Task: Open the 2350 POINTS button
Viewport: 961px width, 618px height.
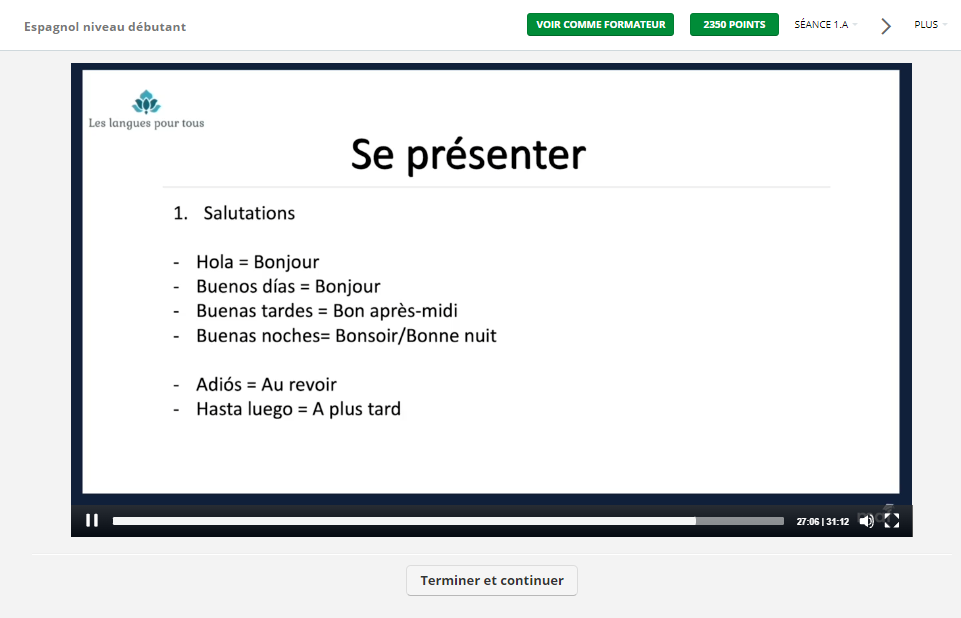Action: (x=734, y=25)
